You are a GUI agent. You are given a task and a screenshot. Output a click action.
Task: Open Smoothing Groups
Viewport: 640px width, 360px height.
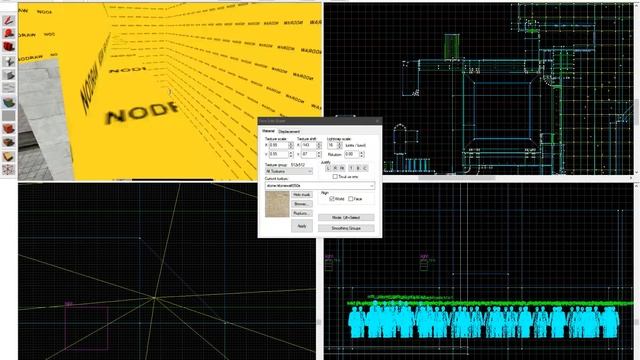point(346,228)
